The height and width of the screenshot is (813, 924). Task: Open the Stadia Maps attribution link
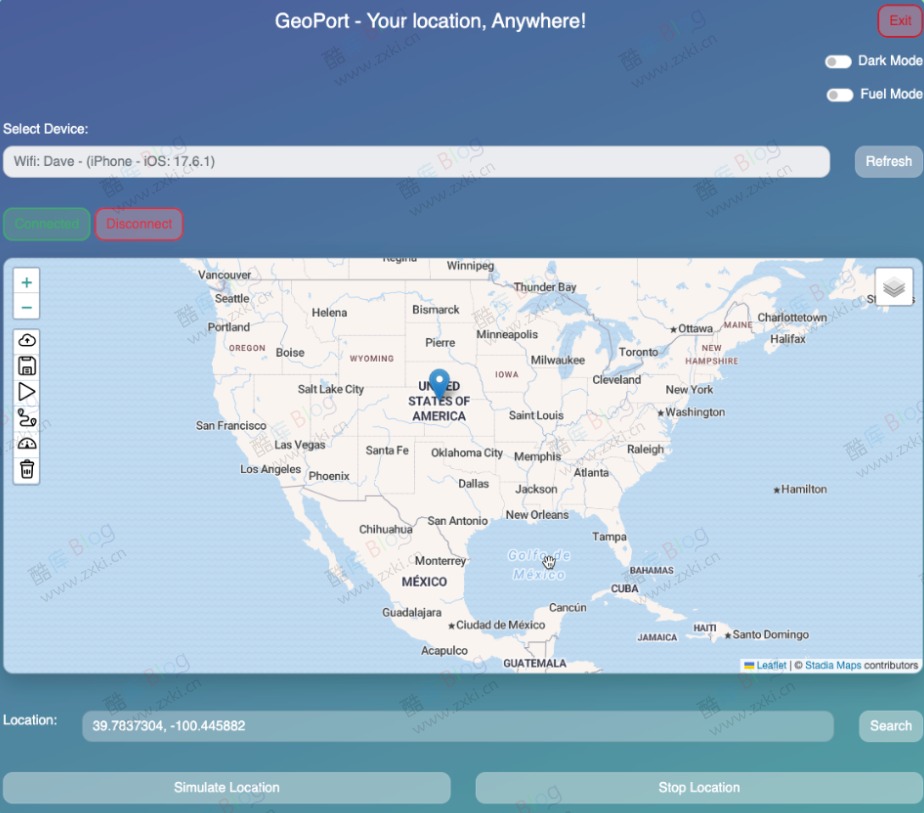(x=833, y=665)
